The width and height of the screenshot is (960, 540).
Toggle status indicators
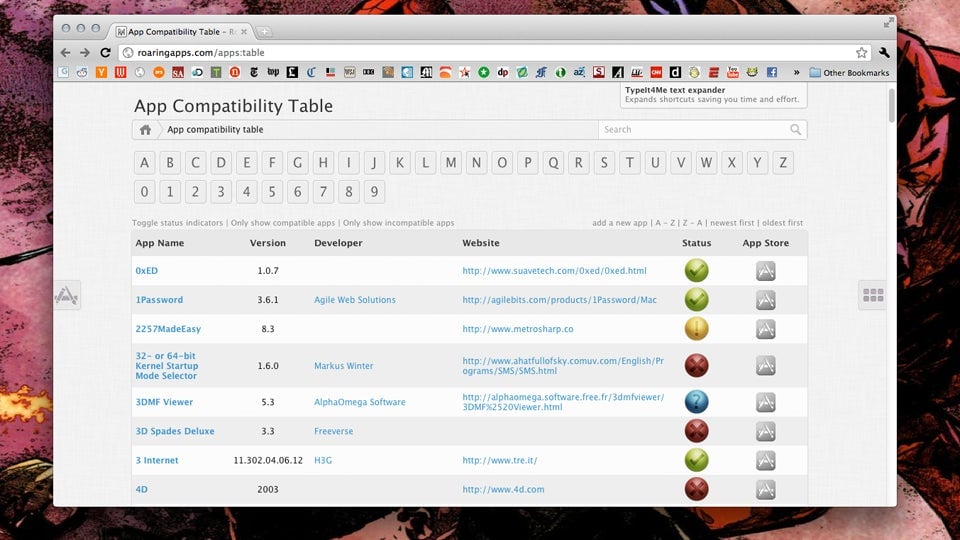click(x=178, y=223)
